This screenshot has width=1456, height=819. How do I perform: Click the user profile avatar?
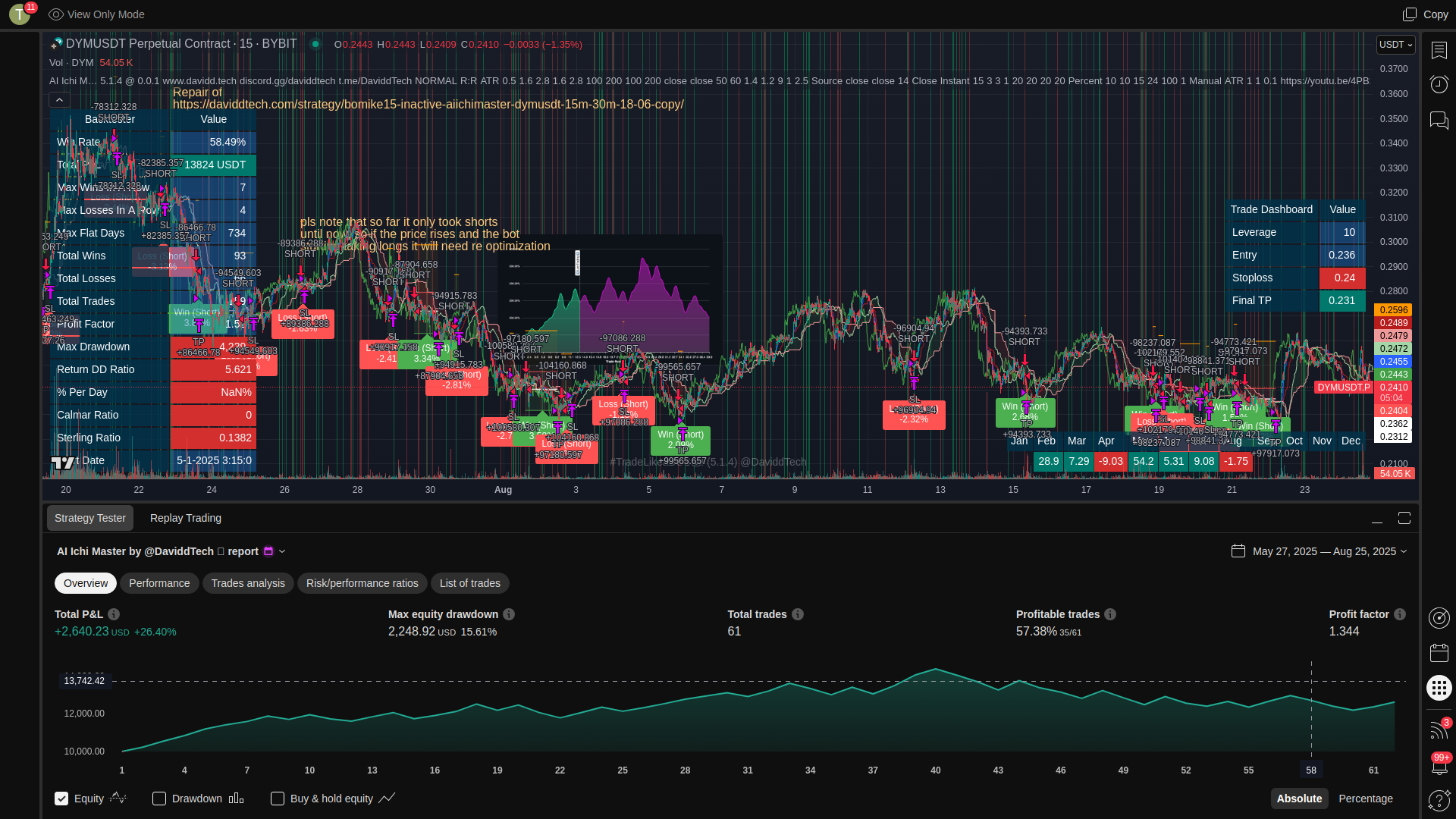click(x=20, y=14)
